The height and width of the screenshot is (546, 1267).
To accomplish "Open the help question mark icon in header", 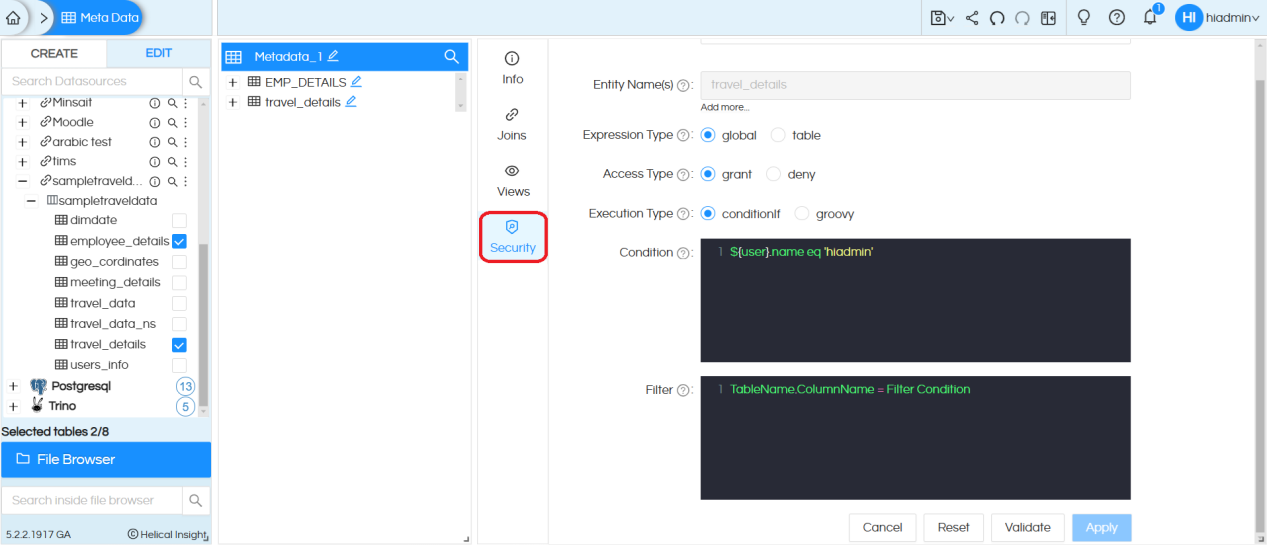I will tap(1117, 18).
